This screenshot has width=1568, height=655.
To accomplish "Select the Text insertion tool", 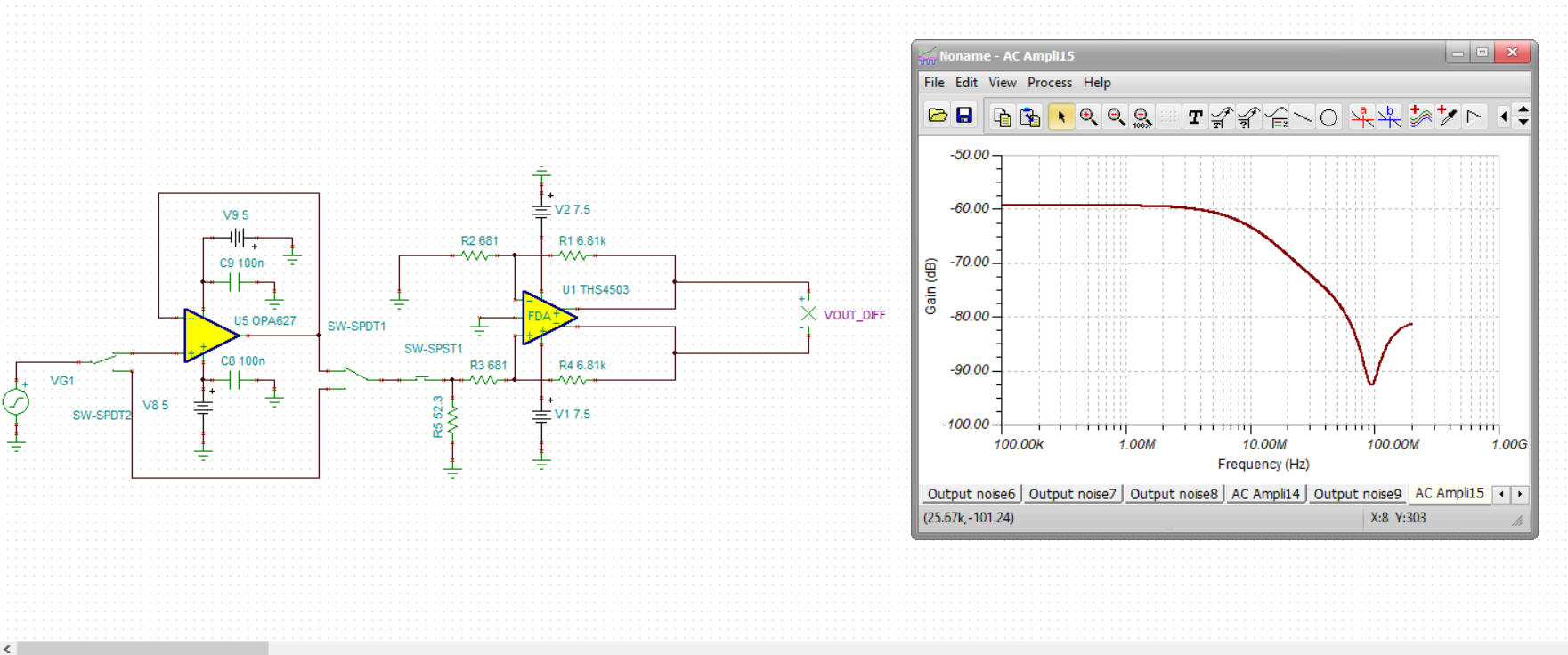I will 1195,117.
